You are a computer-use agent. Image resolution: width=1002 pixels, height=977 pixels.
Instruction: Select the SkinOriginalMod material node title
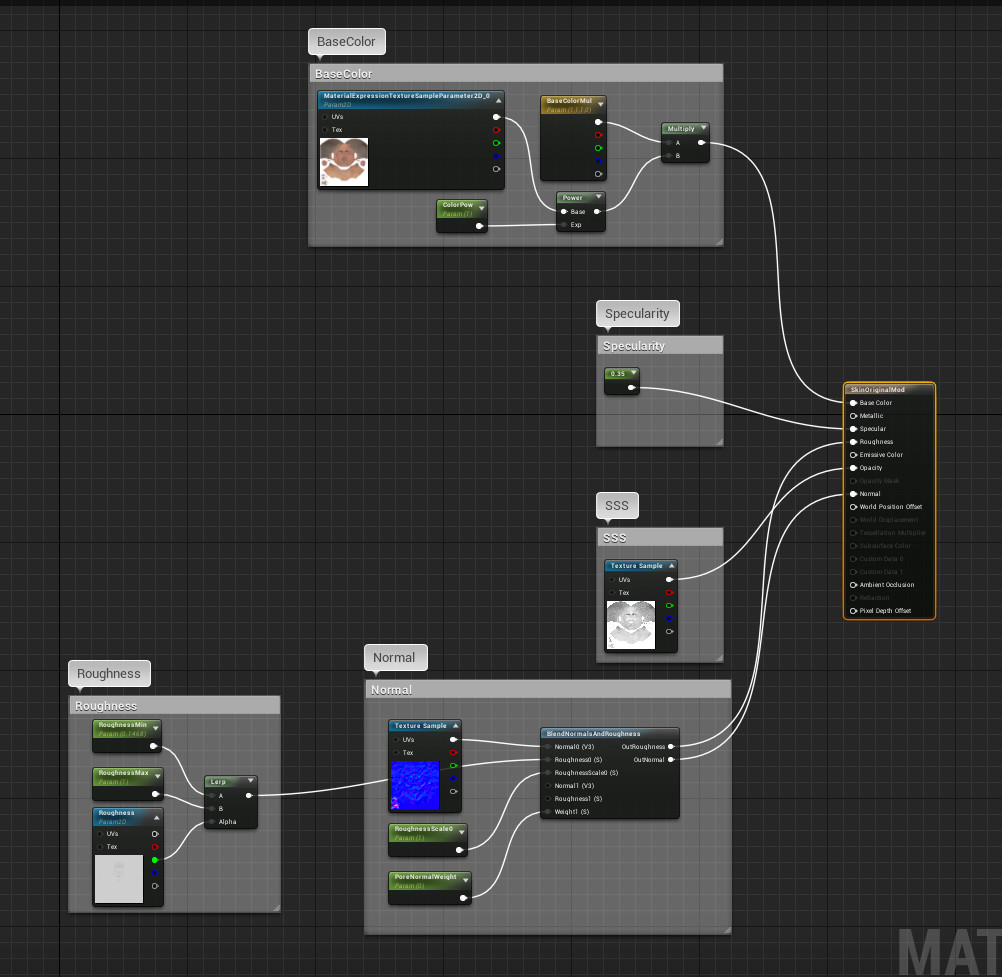click(877, 389)
